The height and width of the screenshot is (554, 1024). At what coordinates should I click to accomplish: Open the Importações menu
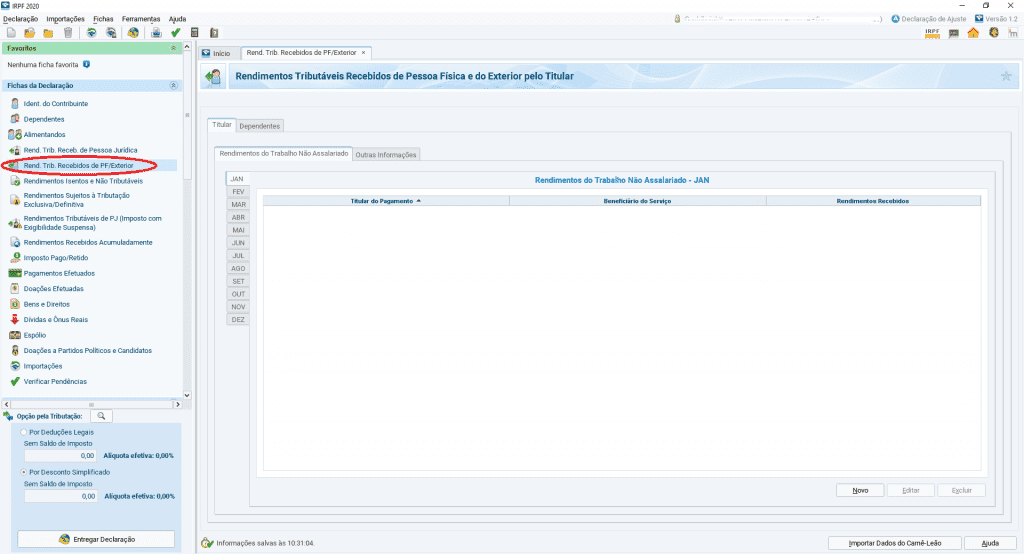tap(65, 19)
